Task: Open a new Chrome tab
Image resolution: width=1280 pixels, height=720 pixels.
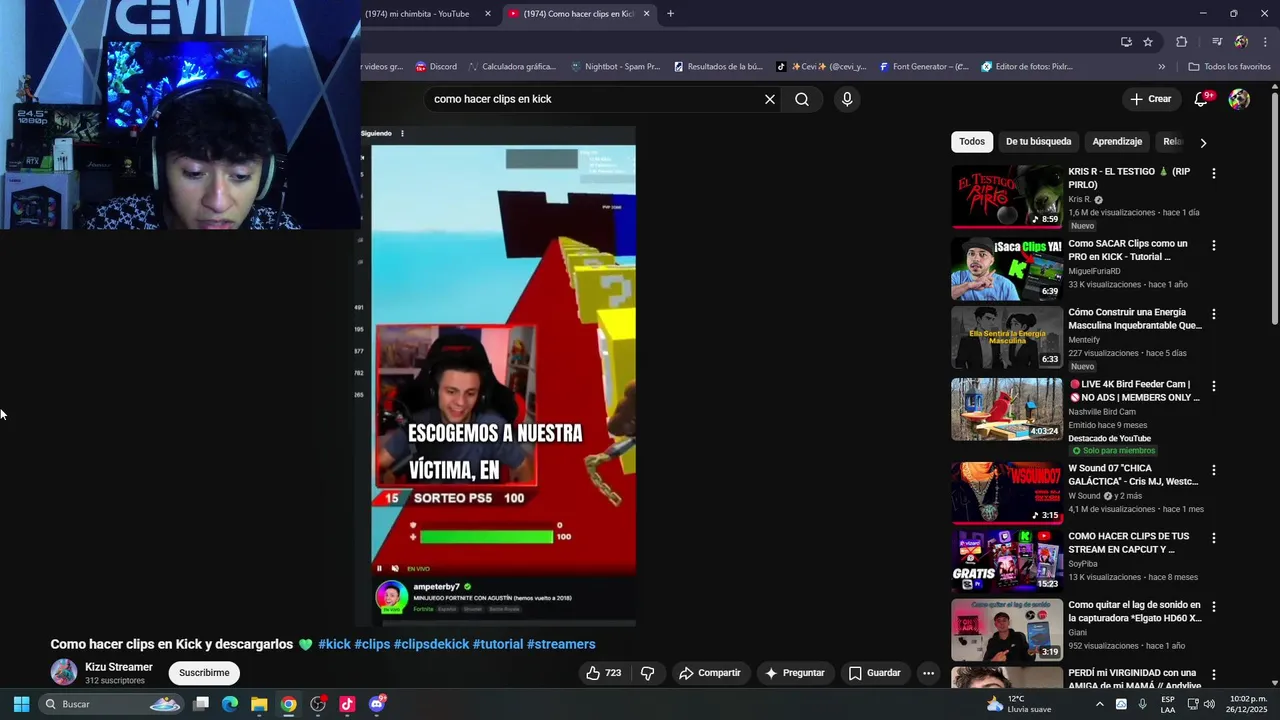Action: (670, 14)
